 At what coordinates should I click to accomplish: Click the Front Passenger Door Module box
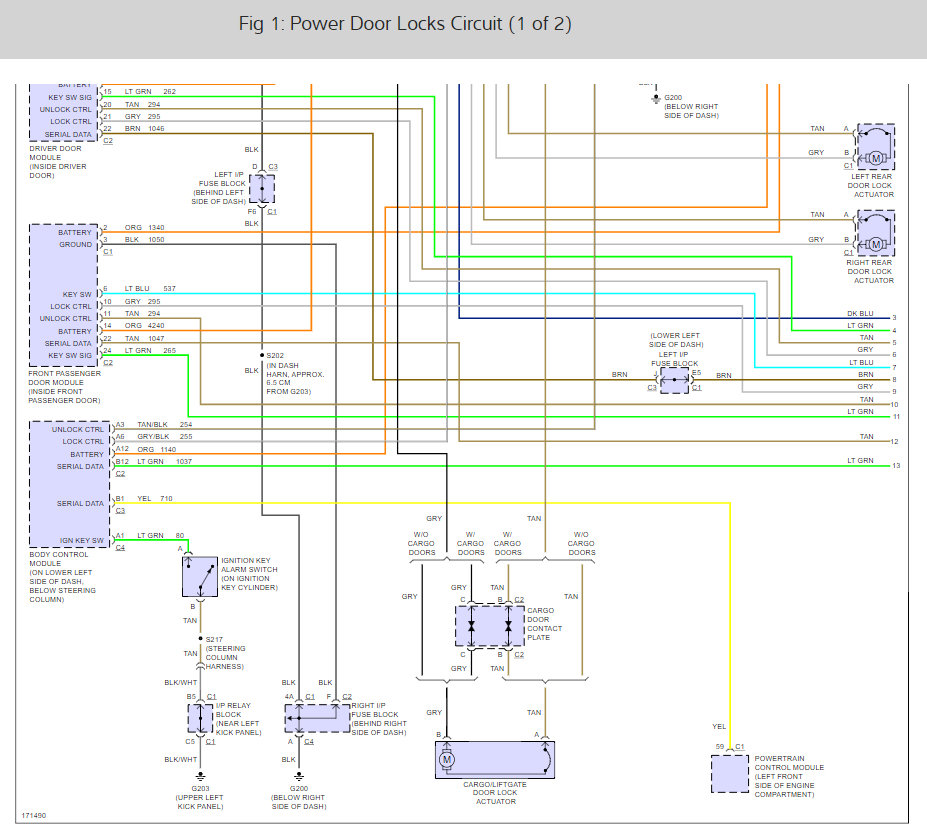[63, 295]
